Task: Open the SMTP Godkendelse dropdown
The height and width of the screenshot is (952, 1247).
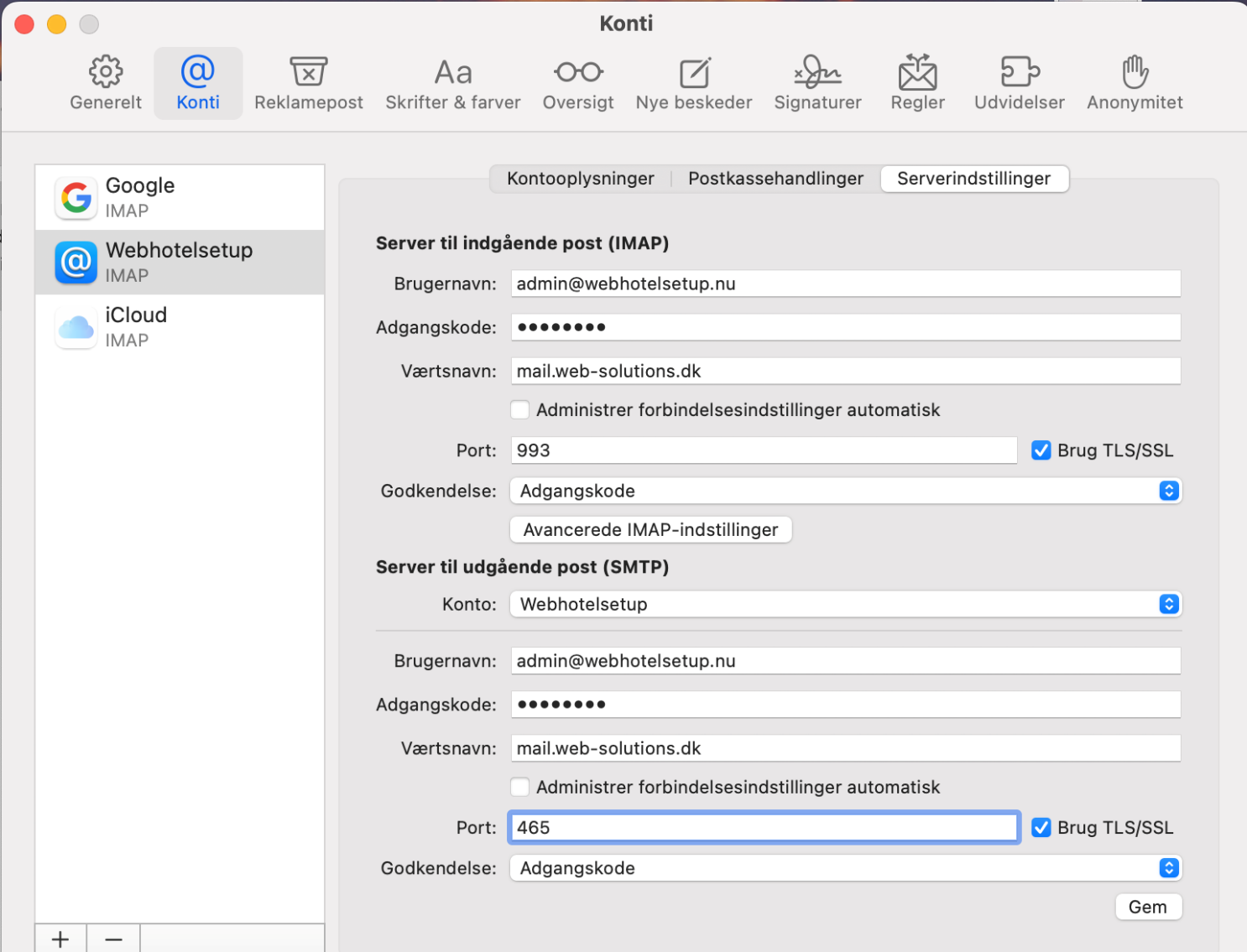Action: pyautogui.click(x=846, y=868)
